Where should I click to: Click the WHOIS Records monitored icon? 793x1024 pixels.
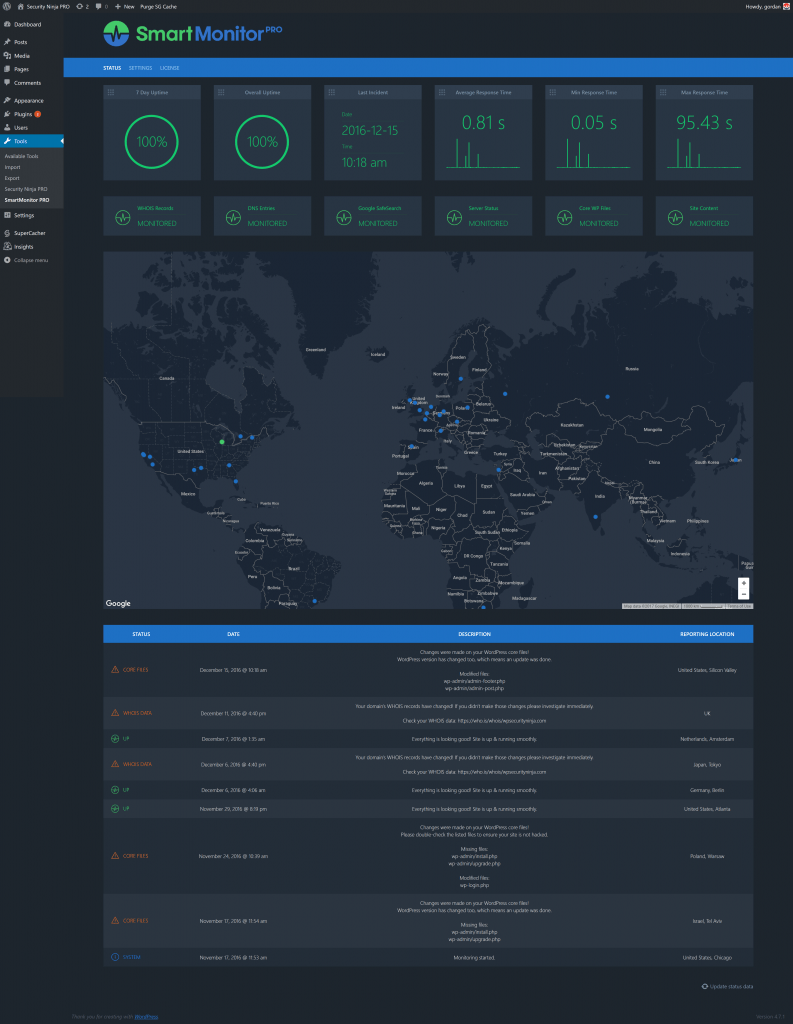pos(123,217)
